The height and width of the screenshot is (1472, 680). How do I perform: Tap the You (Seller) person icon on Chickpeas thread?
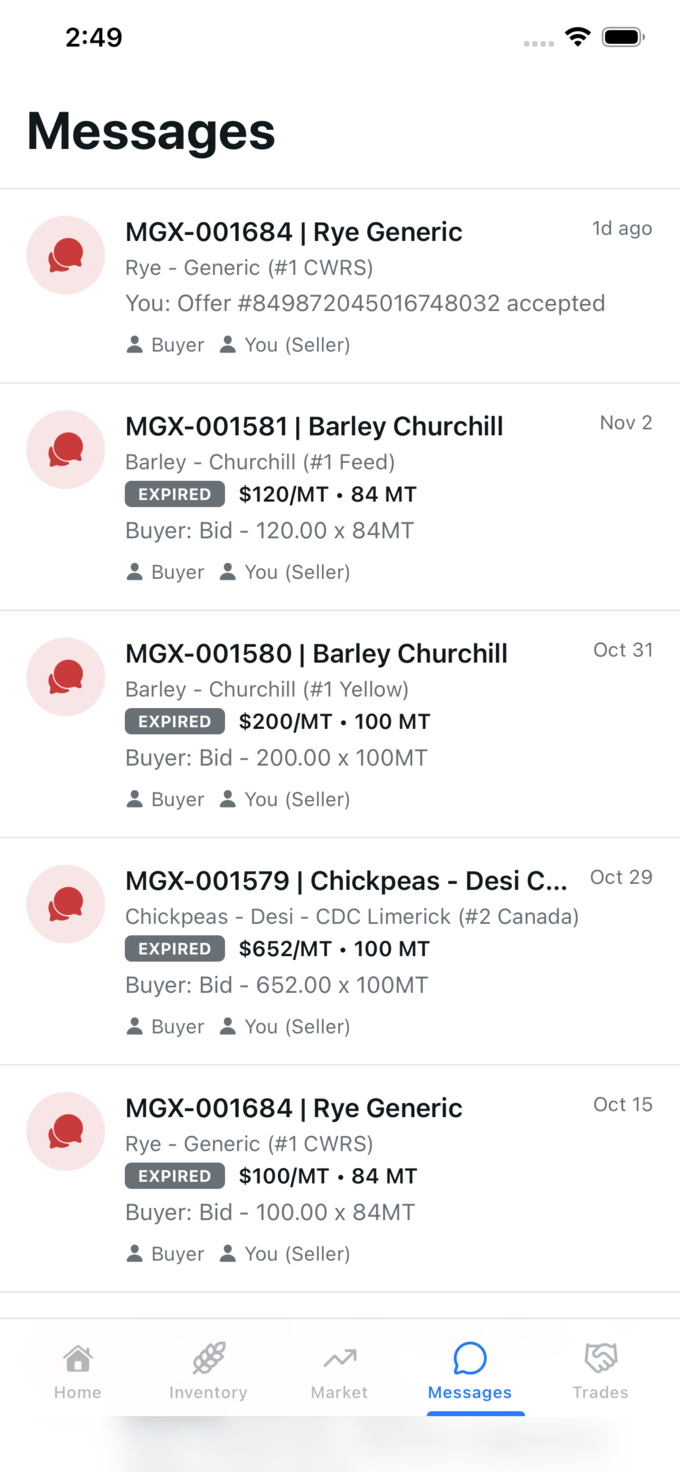coord(227,1026)
